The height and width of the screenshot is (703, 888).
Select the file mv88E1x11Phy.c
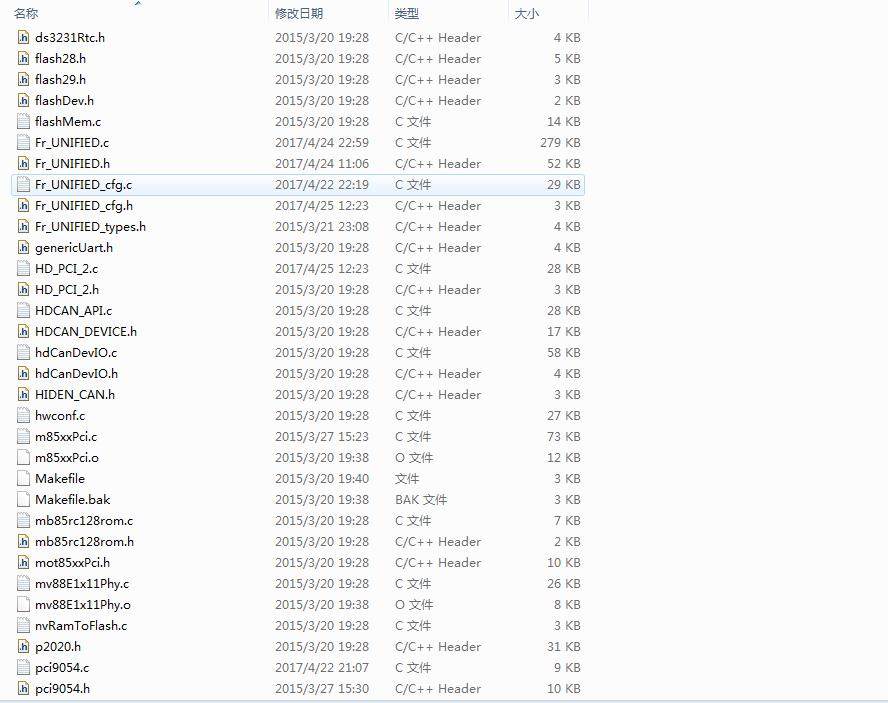[83, 583]
